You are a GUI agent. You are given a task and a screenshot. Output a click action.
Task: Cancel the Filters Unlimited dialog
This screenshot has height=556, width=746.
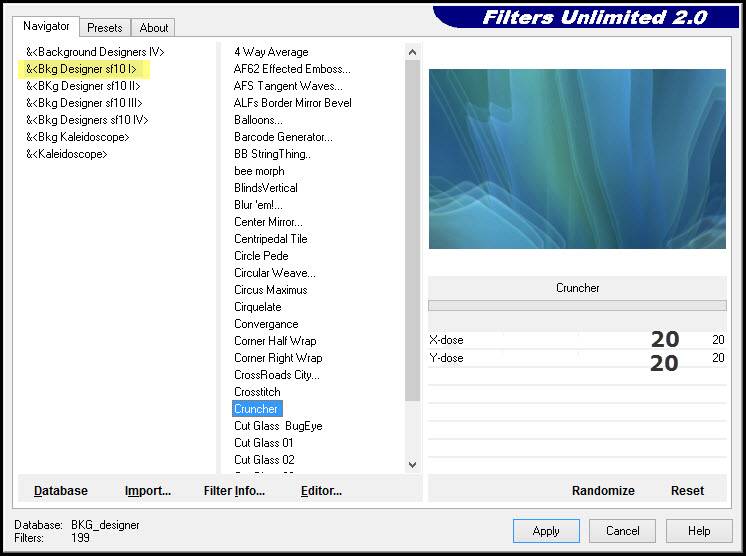[x=622, y=531]
